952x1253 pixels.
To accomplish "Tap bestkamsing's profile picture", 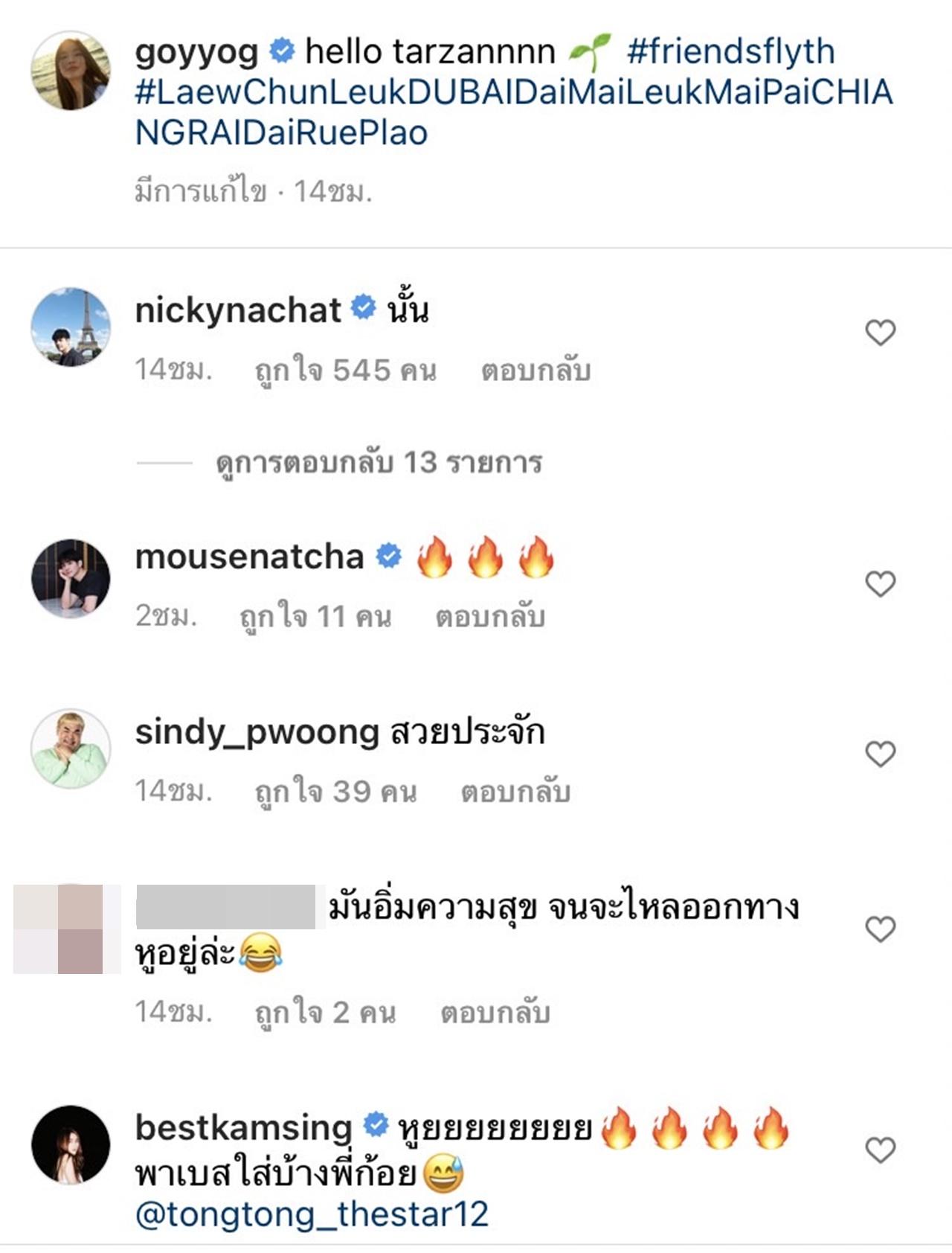I will 71,1144.
